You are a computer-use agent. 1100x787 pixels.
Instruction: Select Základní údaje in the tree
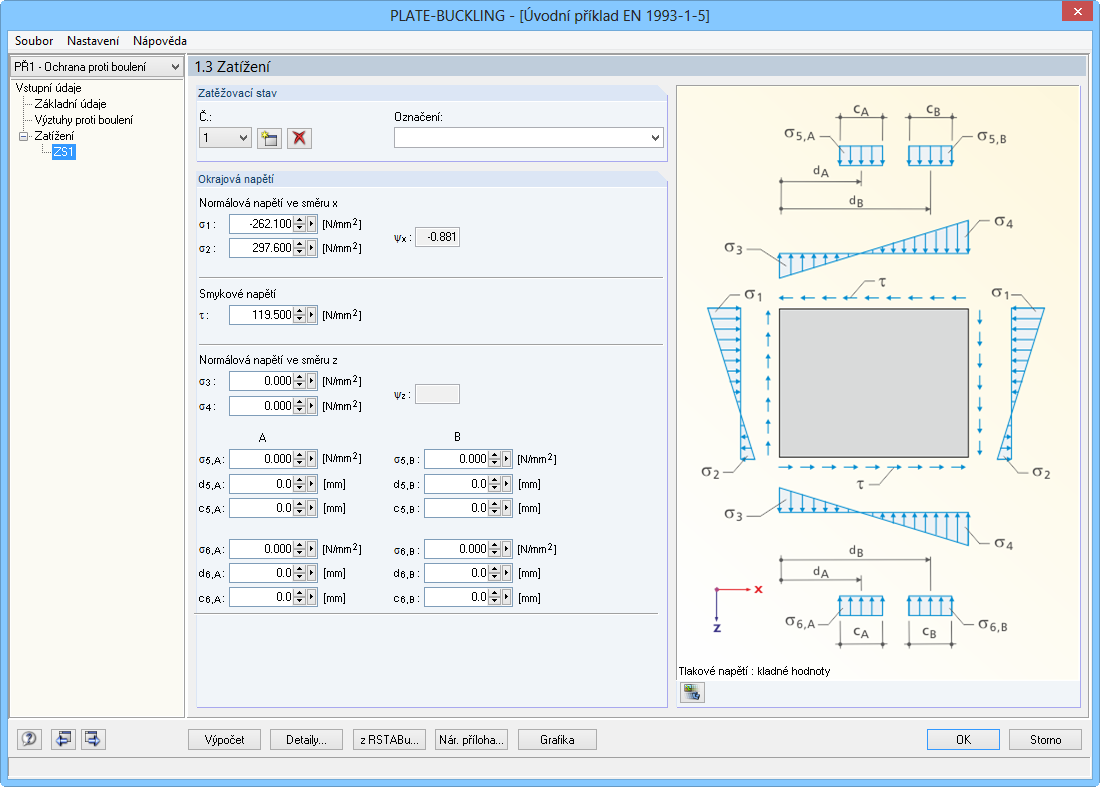(70, 104)
